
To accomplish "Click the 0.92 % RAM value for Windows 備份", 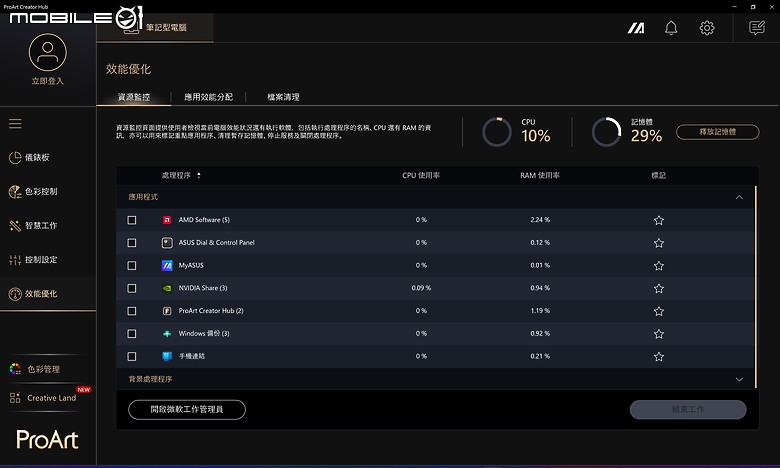I will pyautogui.click(x=540, y=334).
